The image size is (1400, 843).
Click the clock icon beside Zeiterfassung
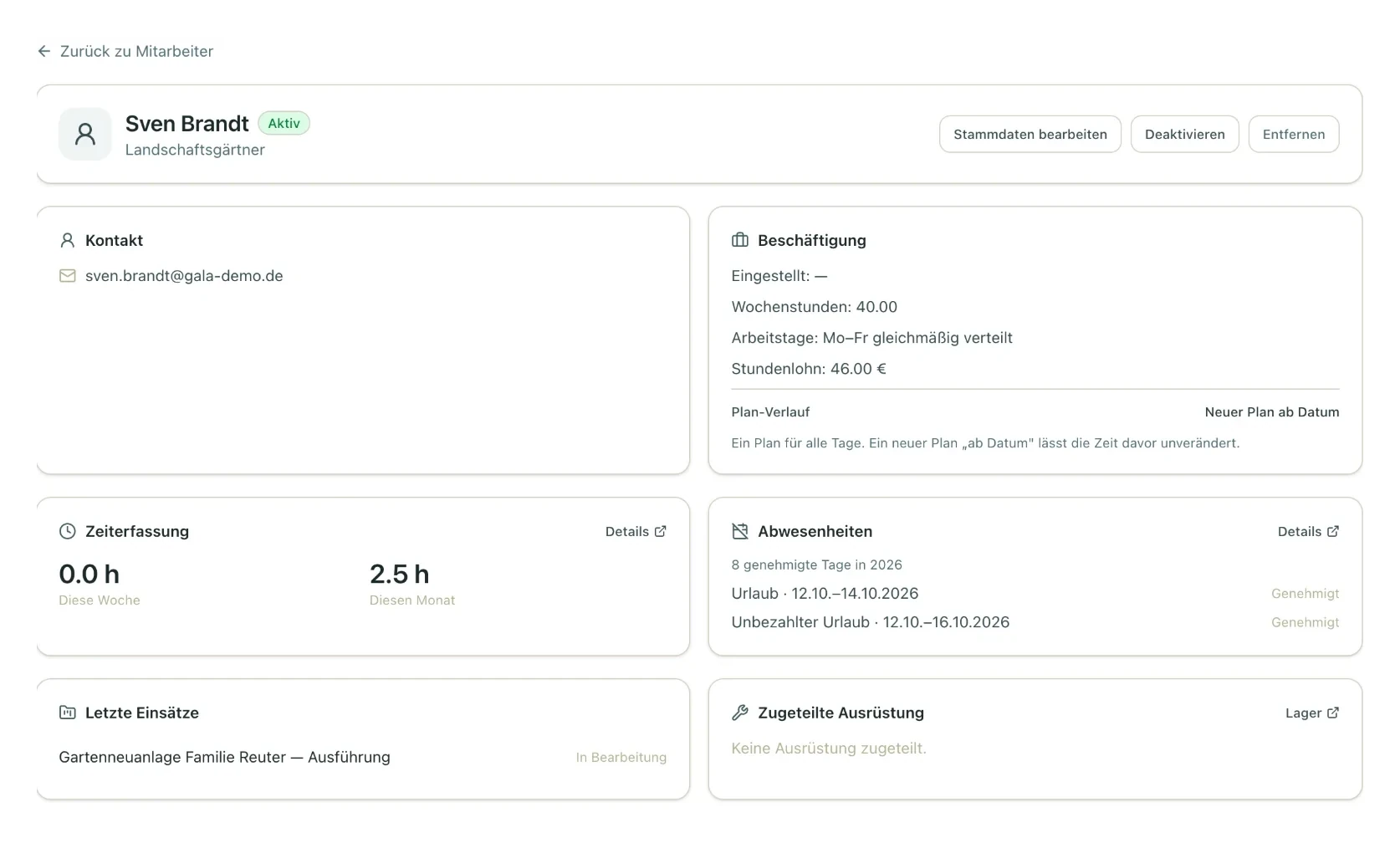click(68, 531)
